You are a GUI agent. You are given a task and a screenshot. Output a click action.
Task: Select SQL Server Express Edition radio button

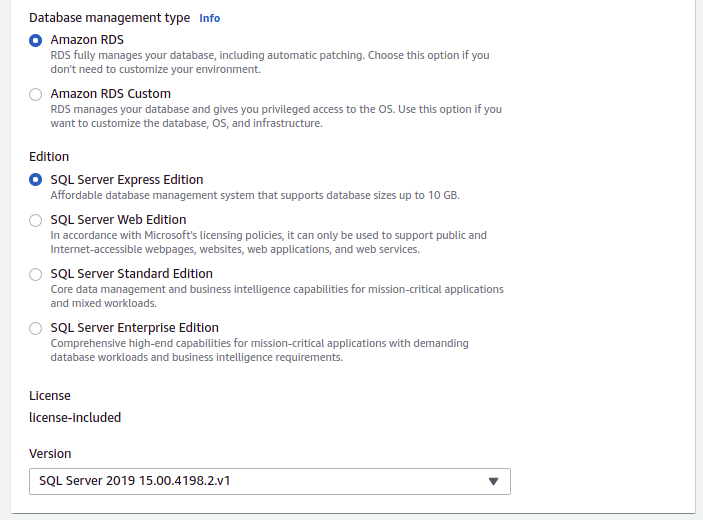[35, 180]
